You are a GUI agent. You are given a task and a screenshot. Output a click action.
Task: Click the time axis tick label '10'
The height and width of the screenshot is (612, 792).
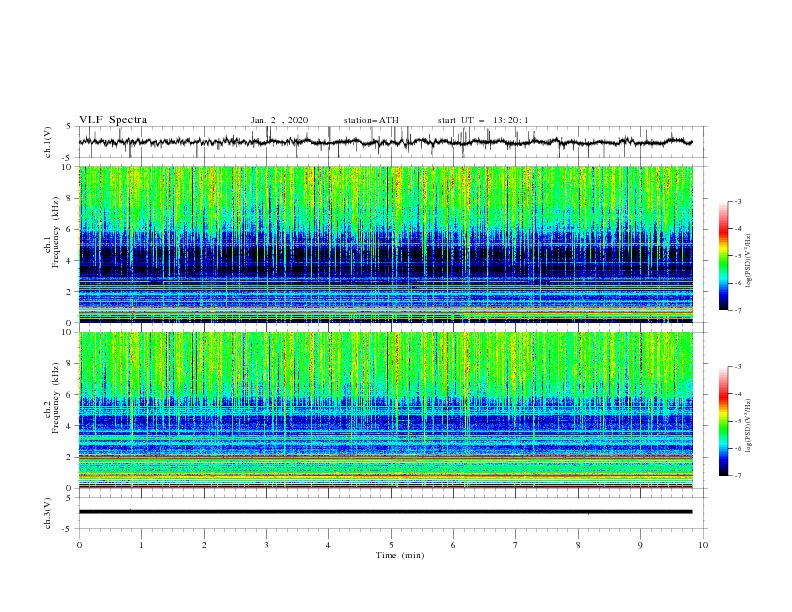703,545
